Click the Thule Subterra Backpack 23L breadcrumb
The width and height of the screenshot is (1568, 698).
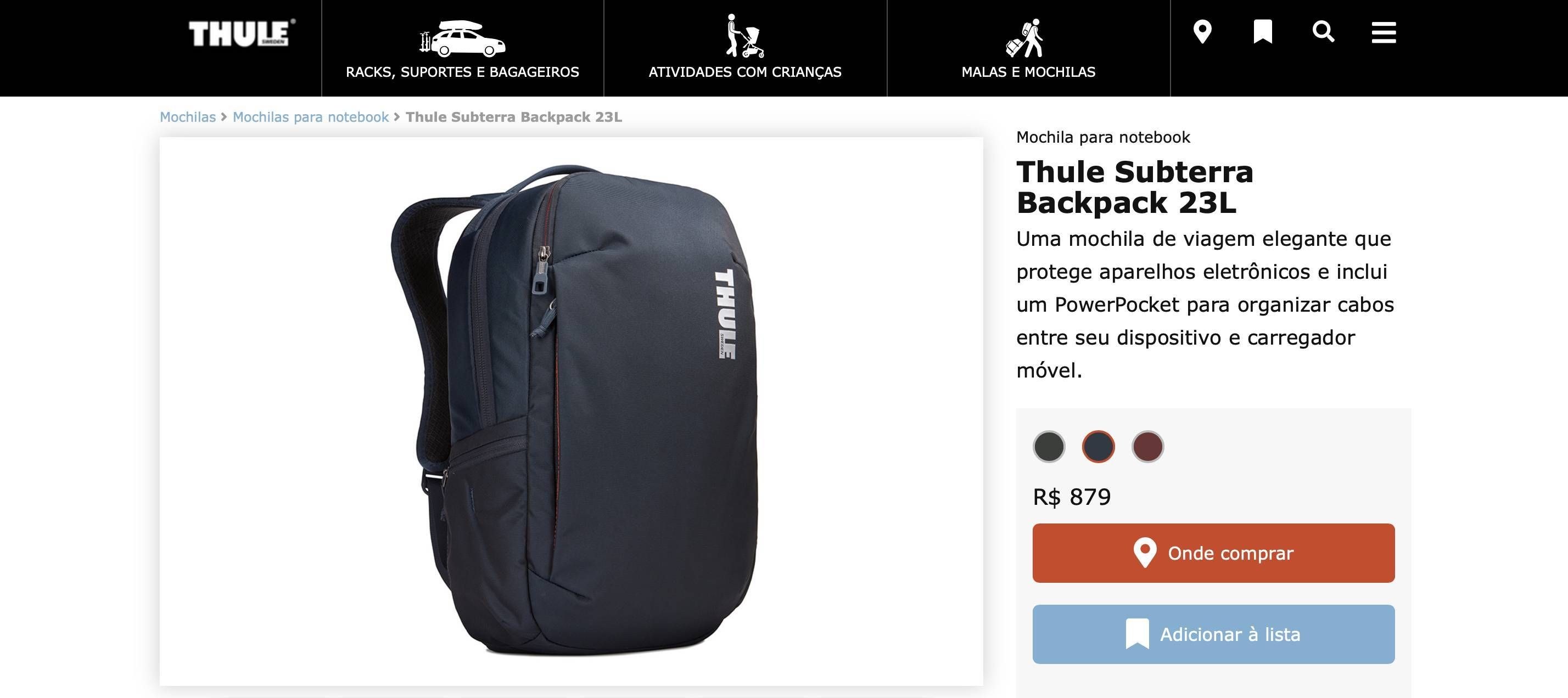(514, 117)
